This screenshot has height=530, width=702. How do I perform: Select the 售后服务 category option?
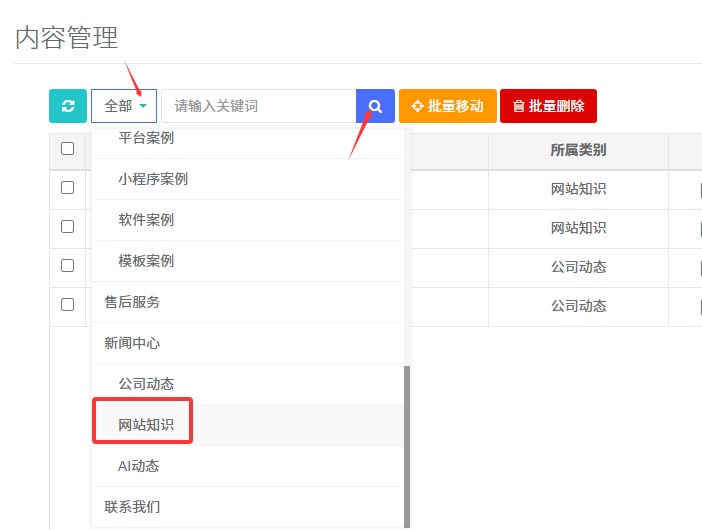click(x=132, y=302)
